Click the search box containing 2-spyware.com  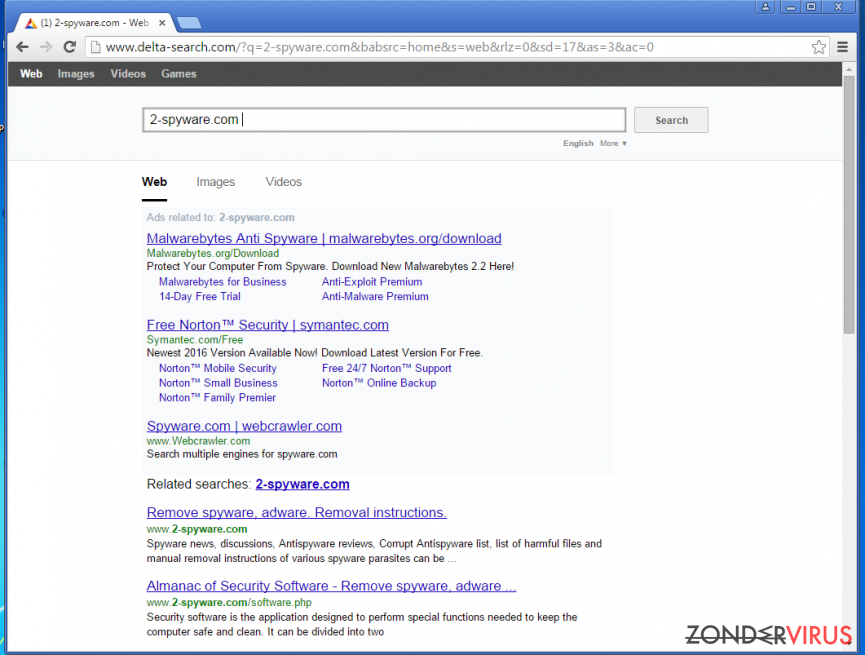(x=384, y=120)
